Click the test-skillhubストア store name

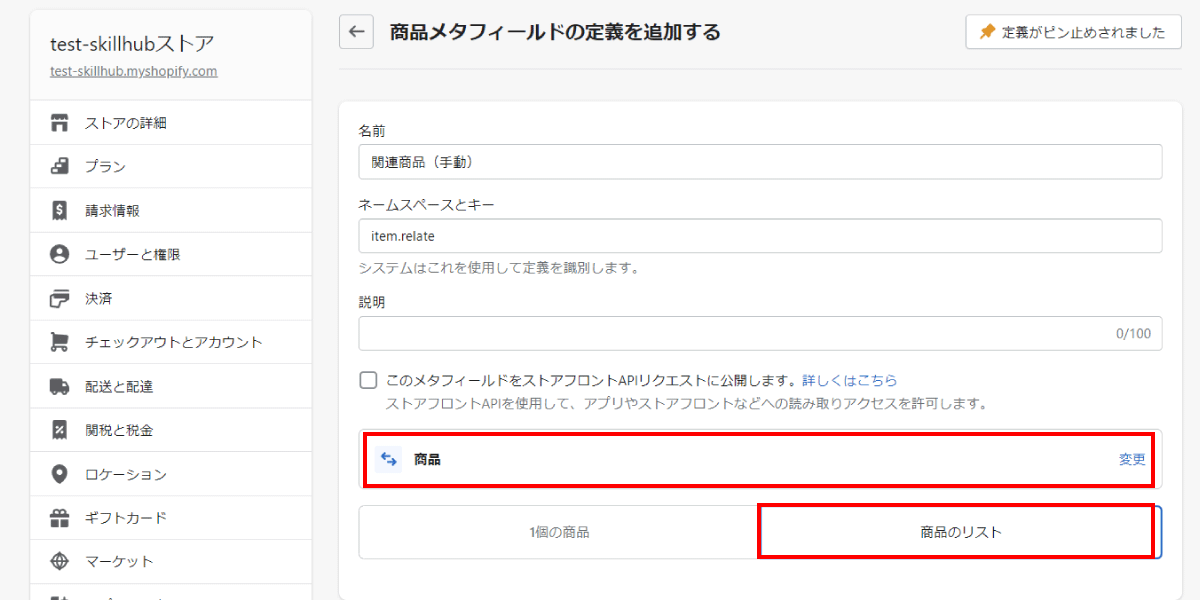coord(132,44)
